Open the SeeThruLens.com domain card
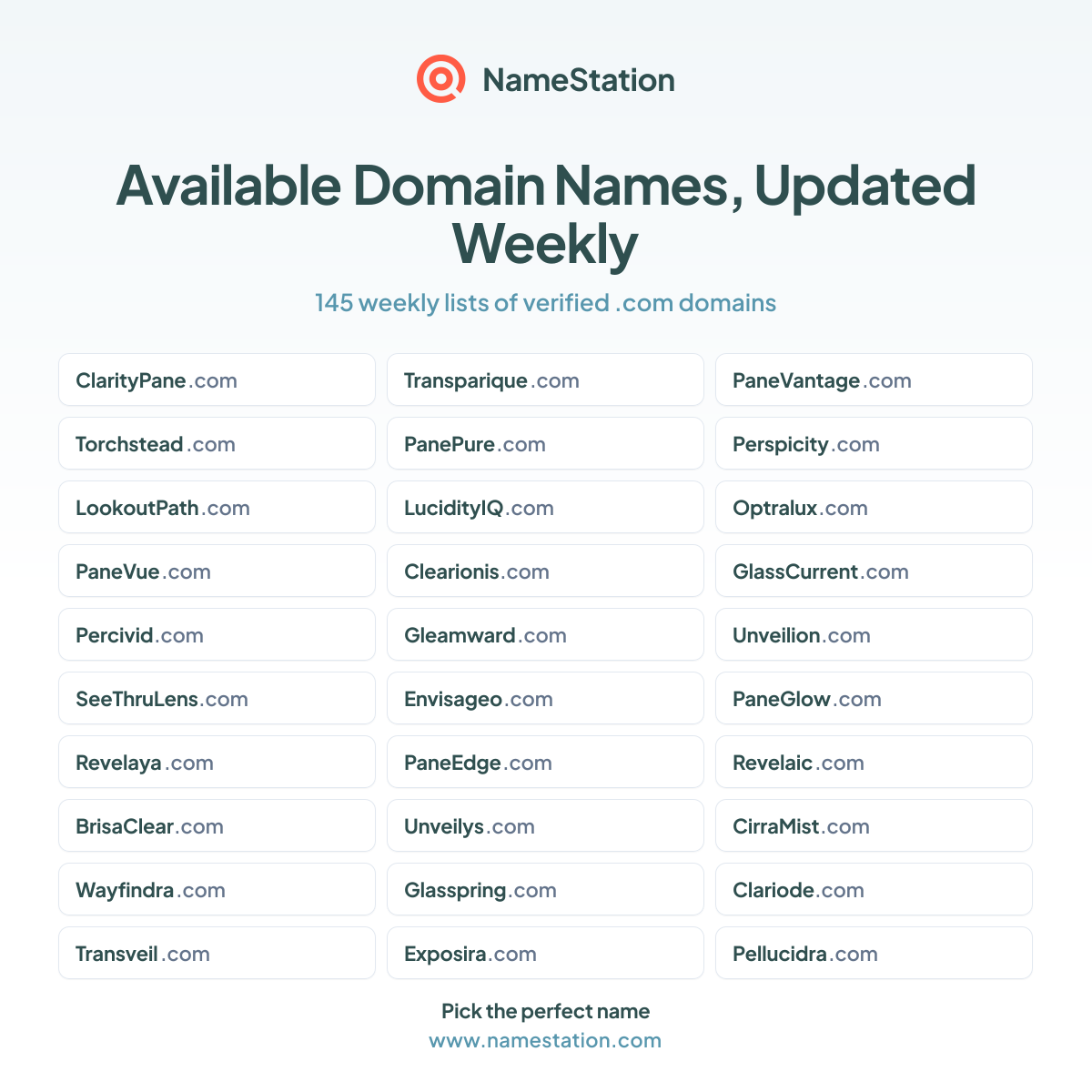Image resolution: width=1092 pixels, height=1092 pixels. (217, 698)
